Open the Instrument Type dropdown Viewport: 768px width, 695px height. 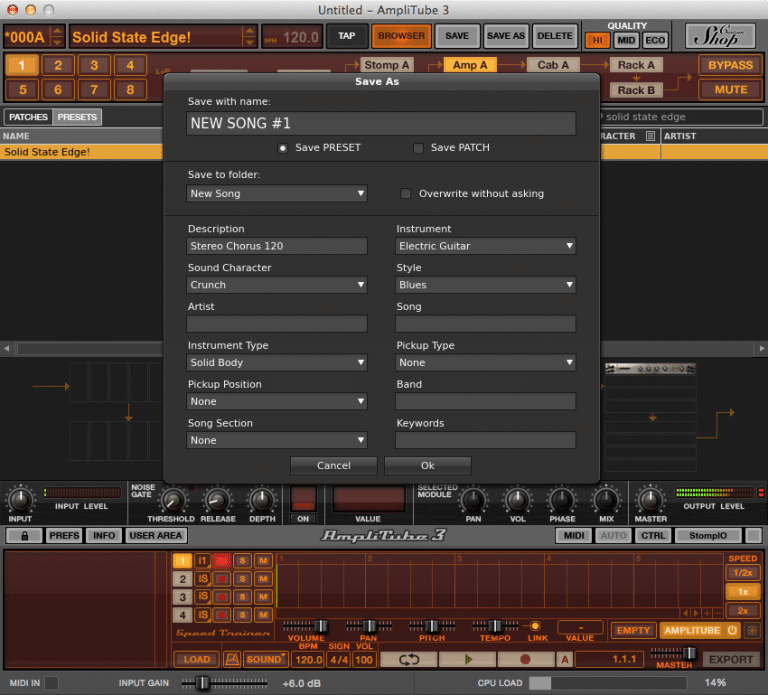(277, 362)
